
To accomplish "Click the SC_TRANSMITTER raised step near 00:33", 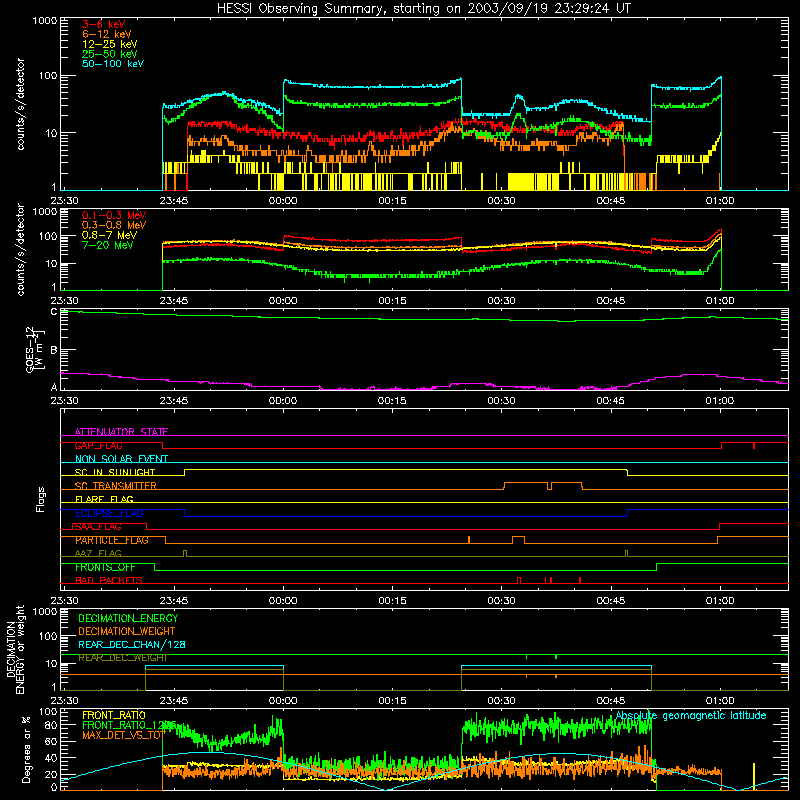I will (526, 483).
